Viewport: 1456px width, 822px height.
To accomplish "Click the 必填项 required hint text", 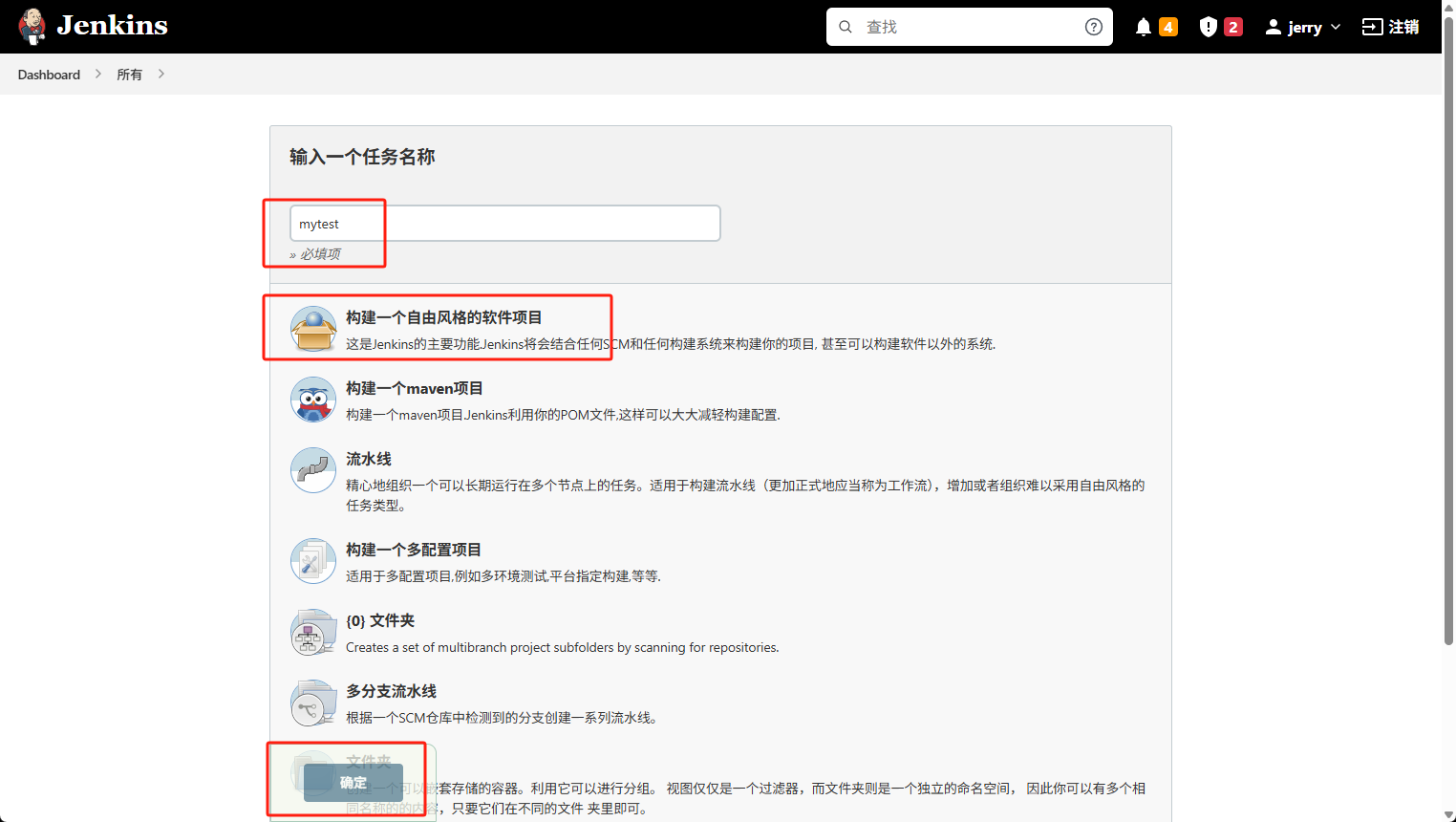I will (320, 254).
